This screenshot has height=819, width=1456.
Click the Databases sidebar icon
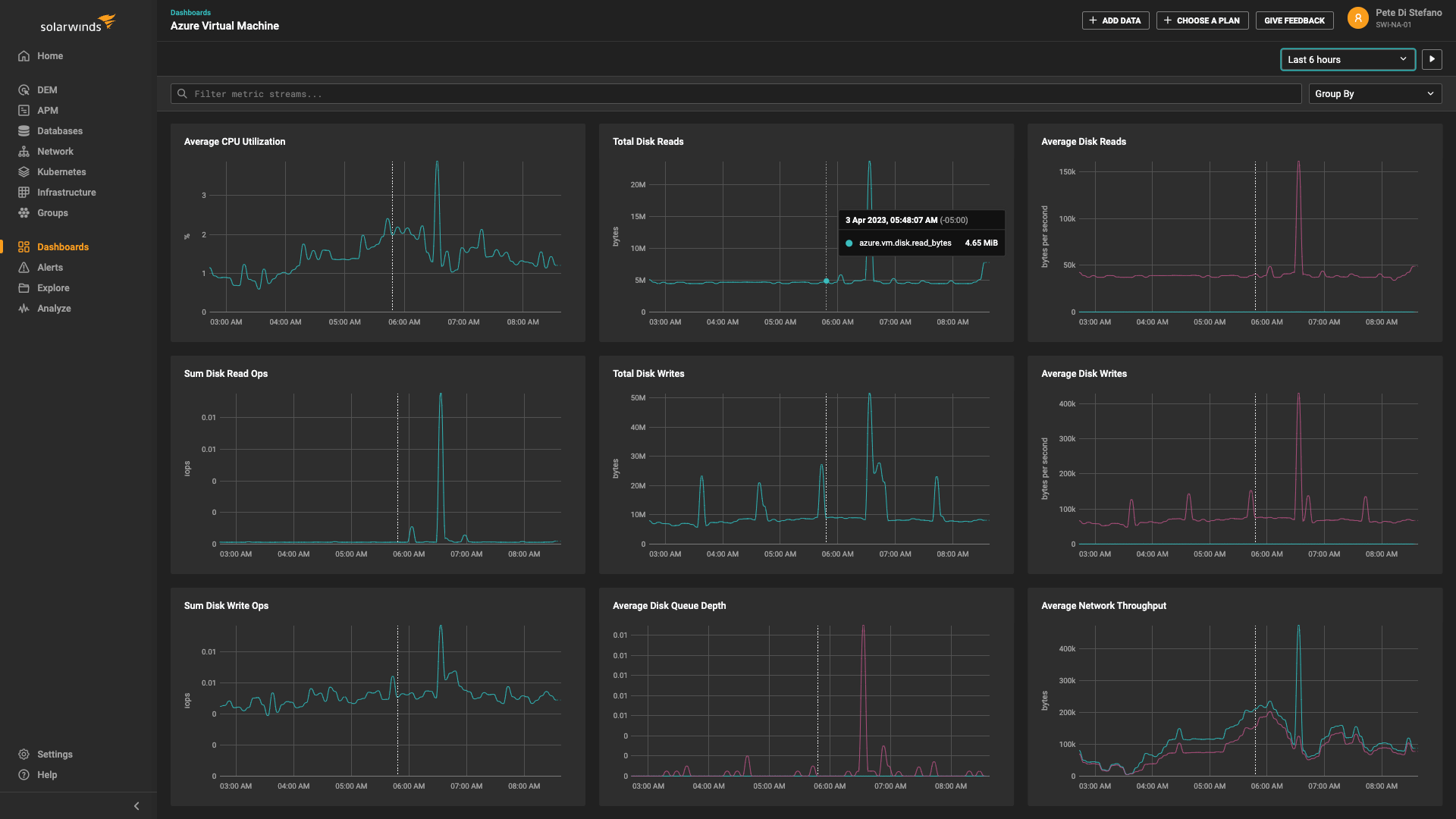pos(24,130)
